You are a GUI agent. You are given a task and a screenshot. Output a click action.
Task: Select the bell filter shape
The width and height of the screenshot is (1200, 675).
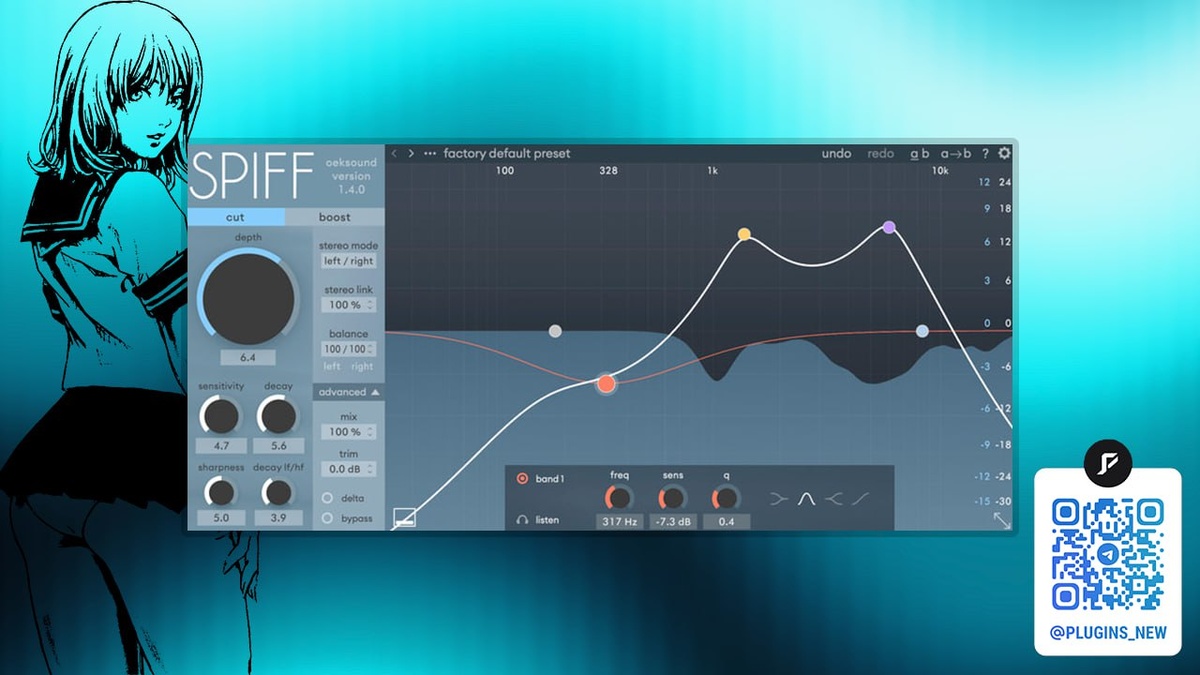[807, 498]
